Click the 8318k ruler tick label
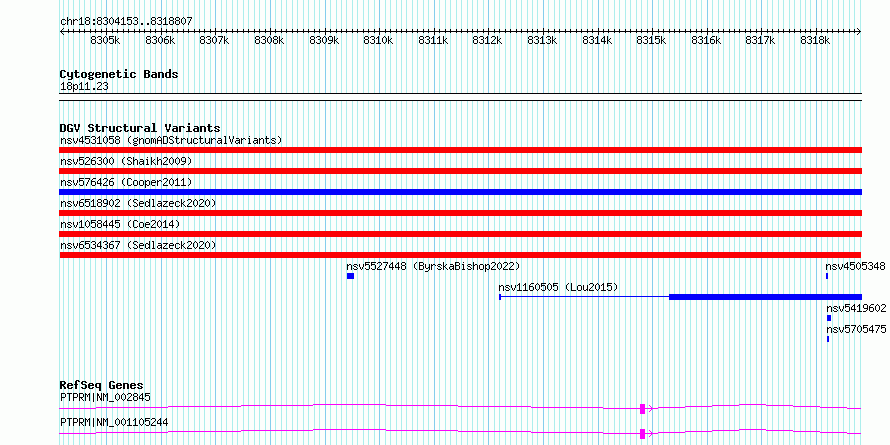Image resolution: width=890 pixels, height=445 pixels. (815, 41)
